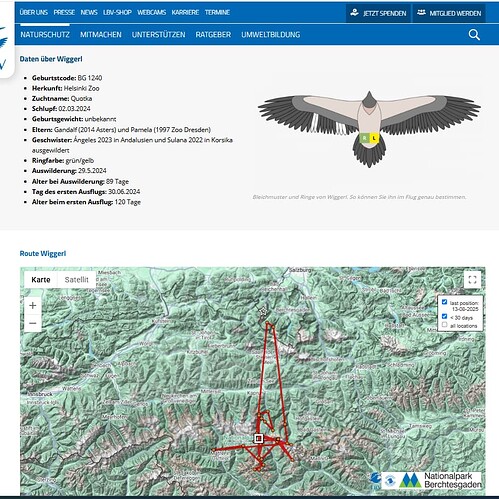Select the square last-position marker on map
The width and height of the screenshot is (499, 499).
pyautogui.click(x=258, y=438)
